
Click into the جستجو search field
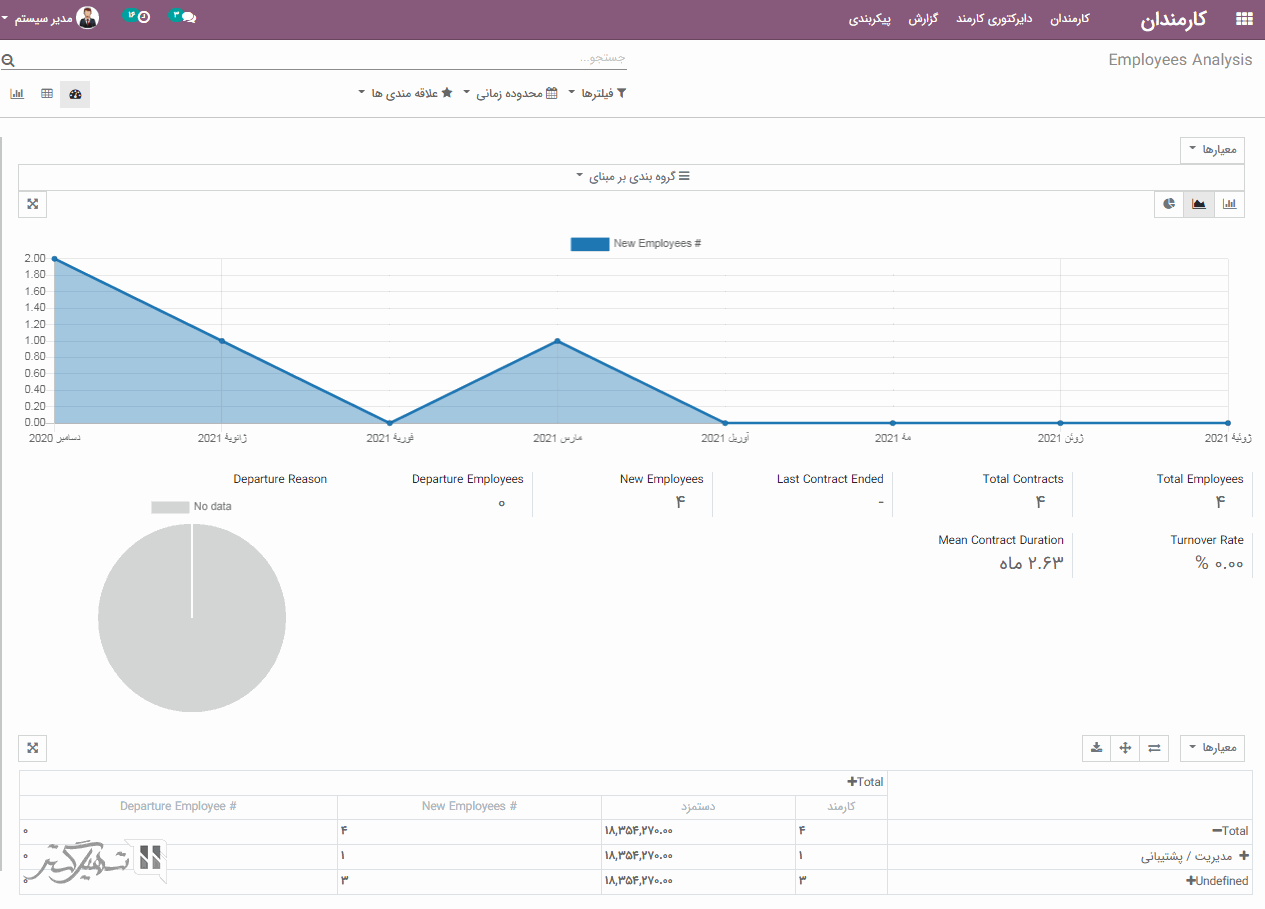coord(320,58)
